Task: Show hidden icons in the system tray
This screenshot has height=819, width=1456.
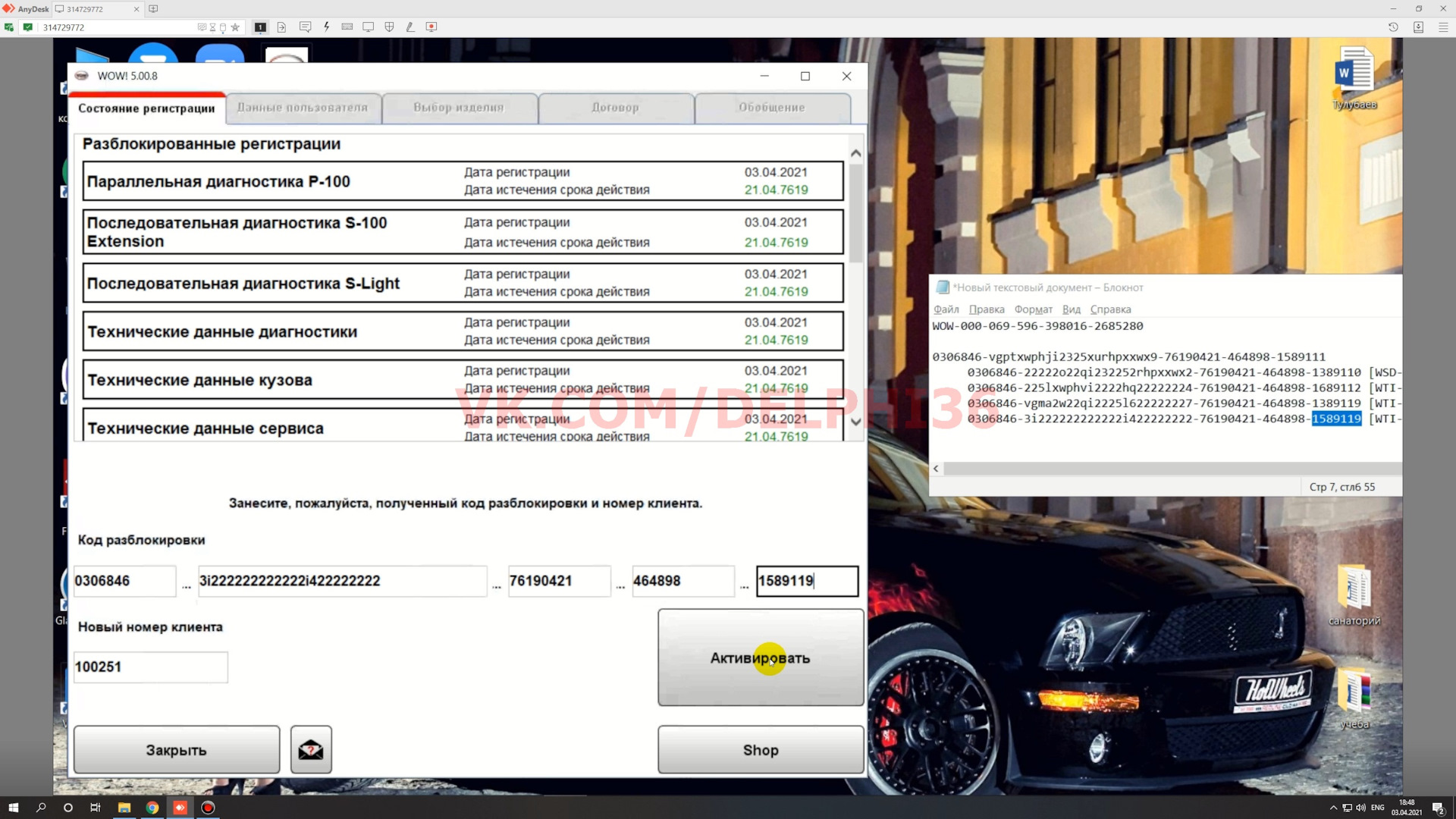Action: pyautogui.click(x=1332, y=808)
